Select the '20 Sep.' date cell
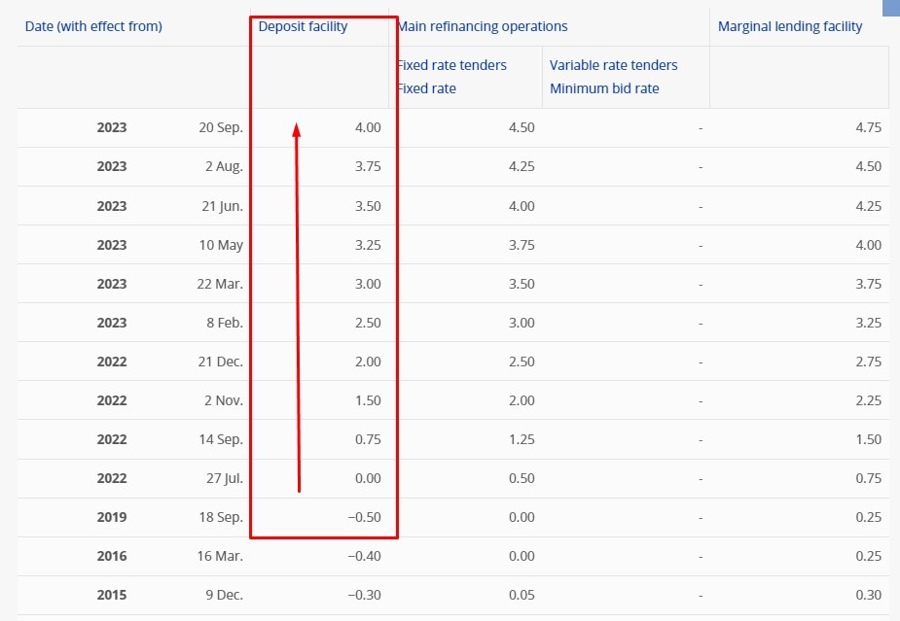Screen dimensions: 900x621 tap(220, 127)
